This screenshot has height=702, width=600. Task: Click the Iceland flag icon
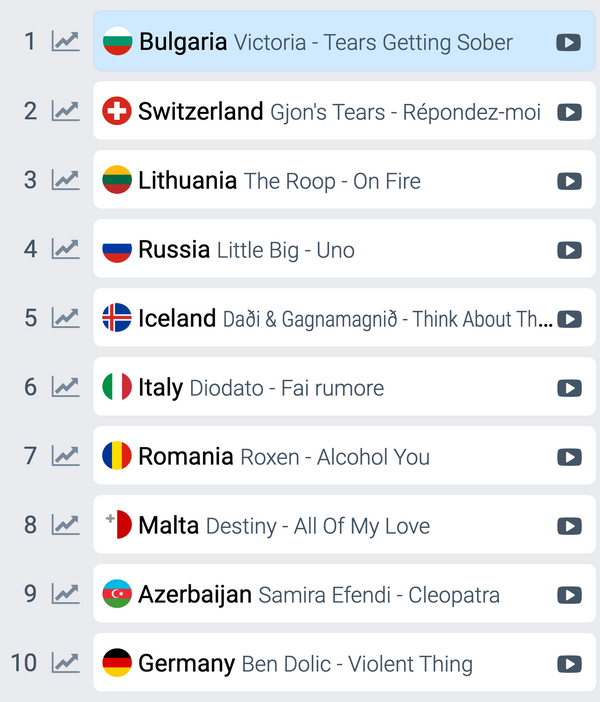pyautogui.click(x=117, y=317)
